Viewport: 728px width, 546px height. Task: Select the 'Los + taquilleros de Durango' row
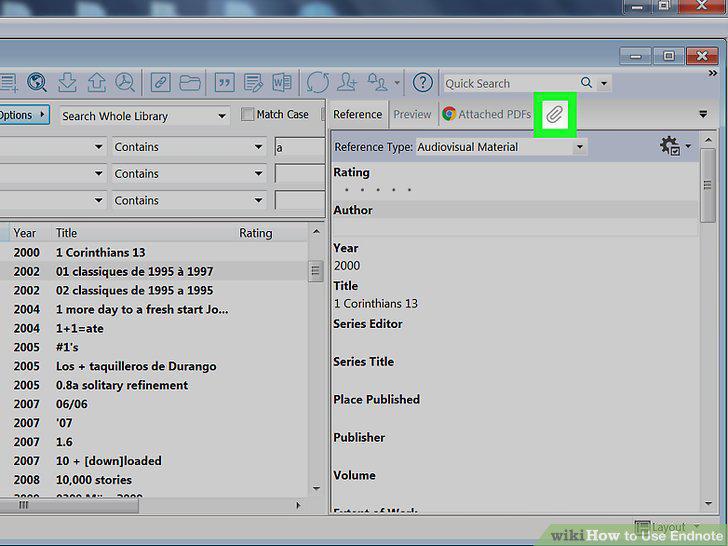click(153, 366)
